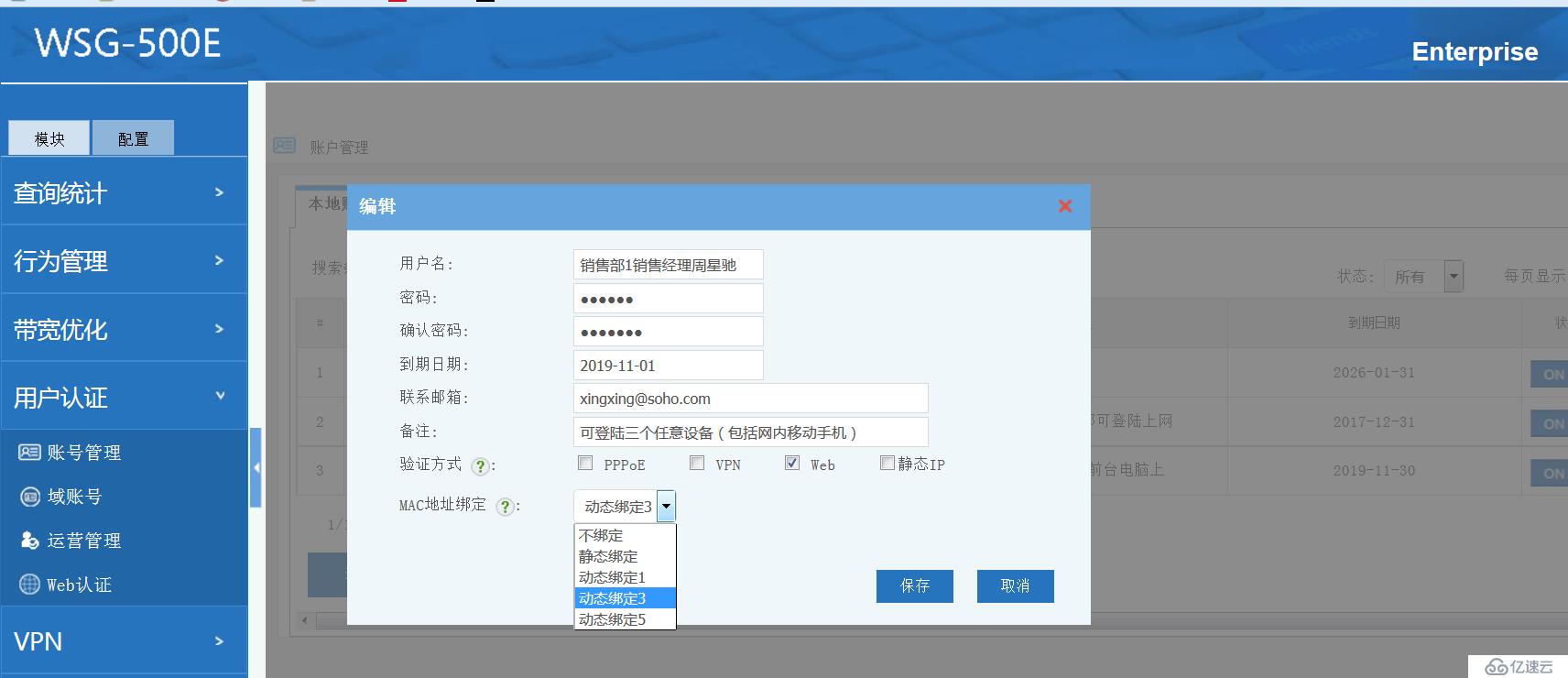
Task: Click the 账户管理 page header icon
Action: coord(285,146)
